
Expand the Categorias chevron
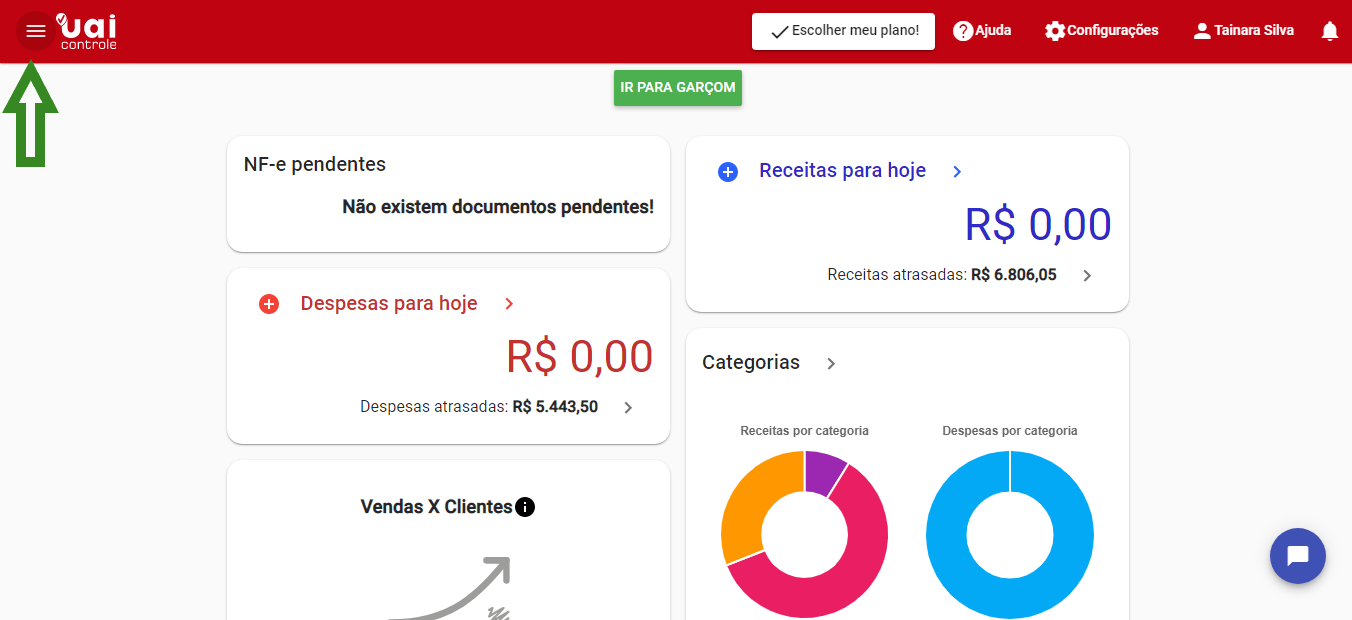831,363
